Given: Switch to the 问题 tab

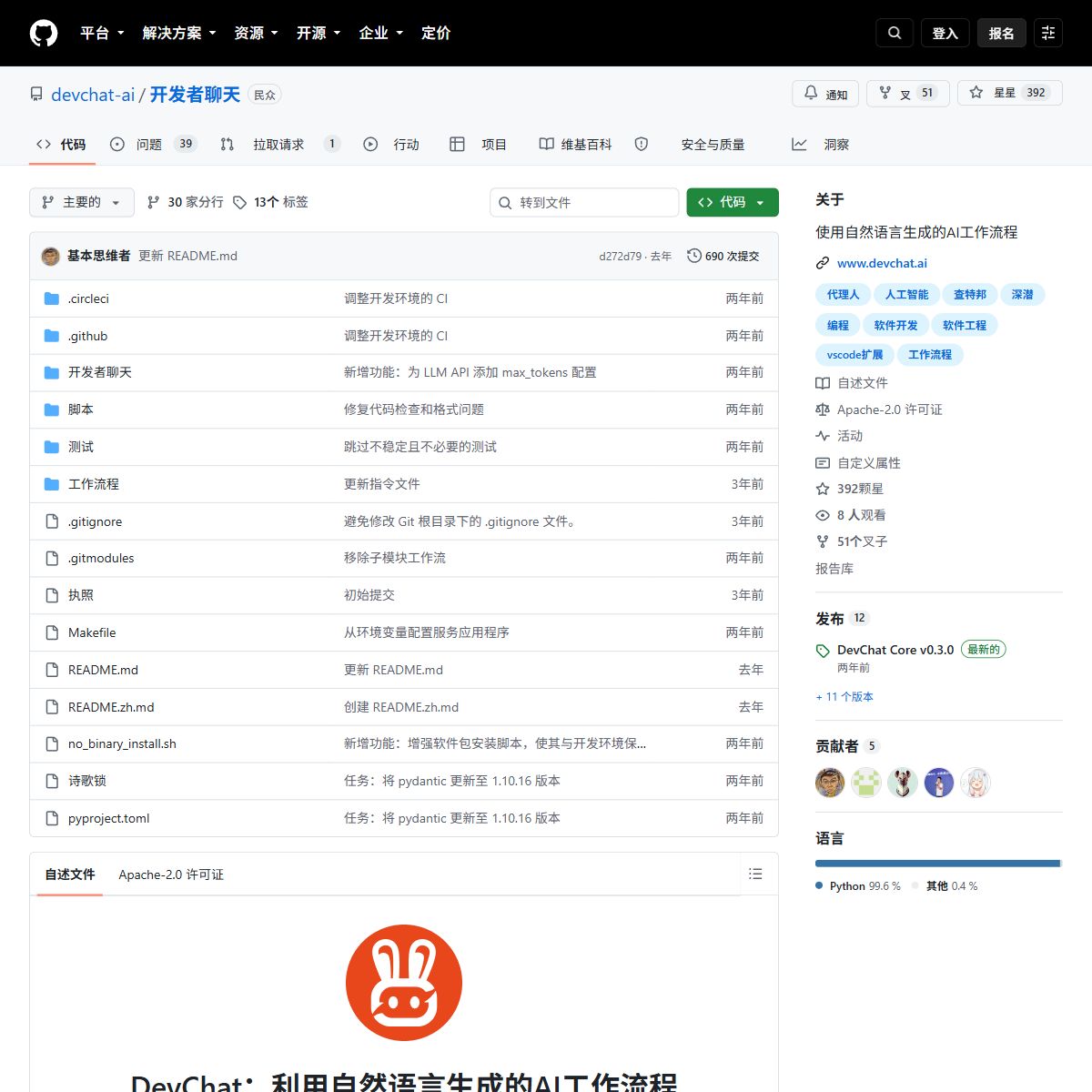Looking at the screenshot, I should click(x=153, y=144).
